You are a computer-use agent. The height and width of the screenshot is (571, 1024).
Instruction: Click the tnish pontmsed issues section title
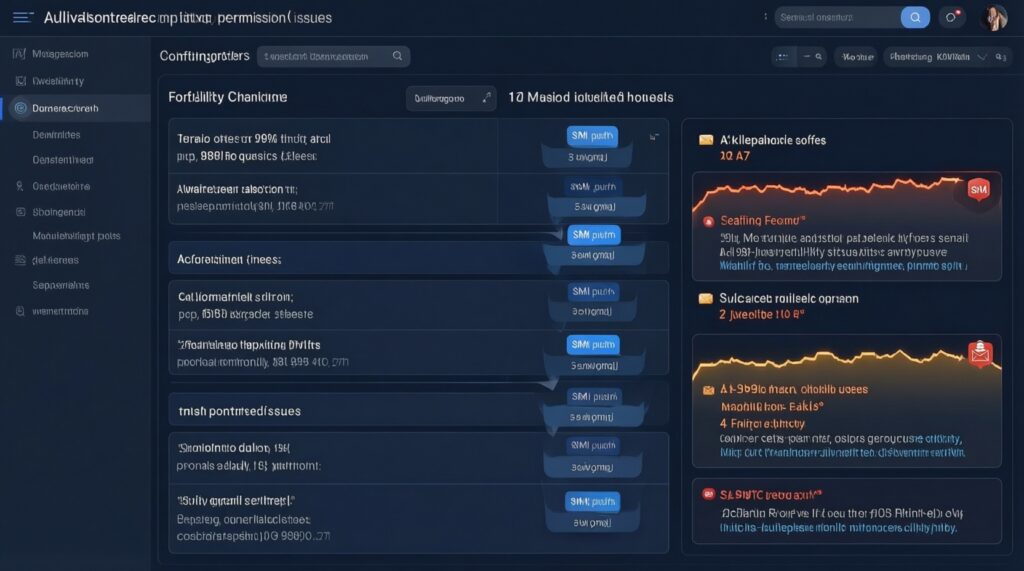239,411
